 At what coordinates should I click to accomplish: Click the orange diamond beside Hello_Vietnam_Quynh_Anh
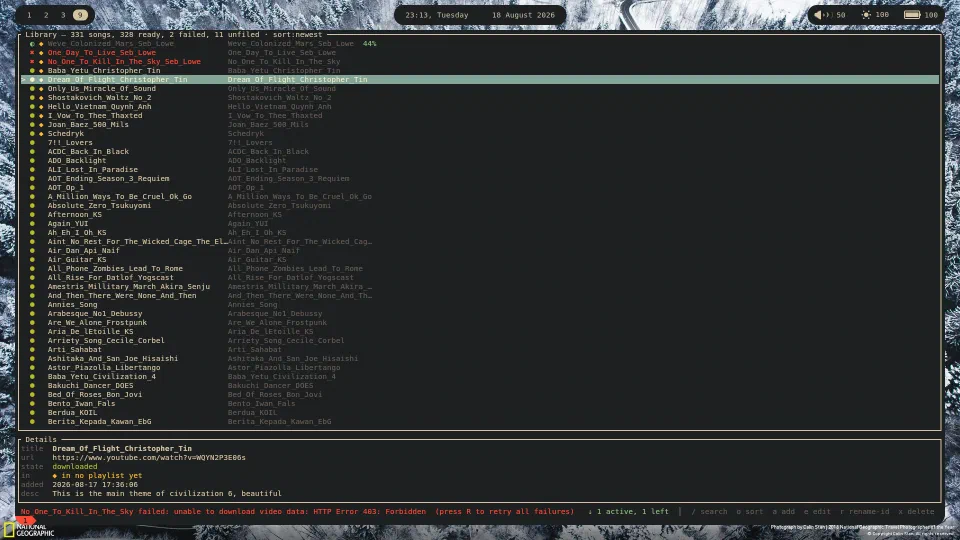[42, 107]
